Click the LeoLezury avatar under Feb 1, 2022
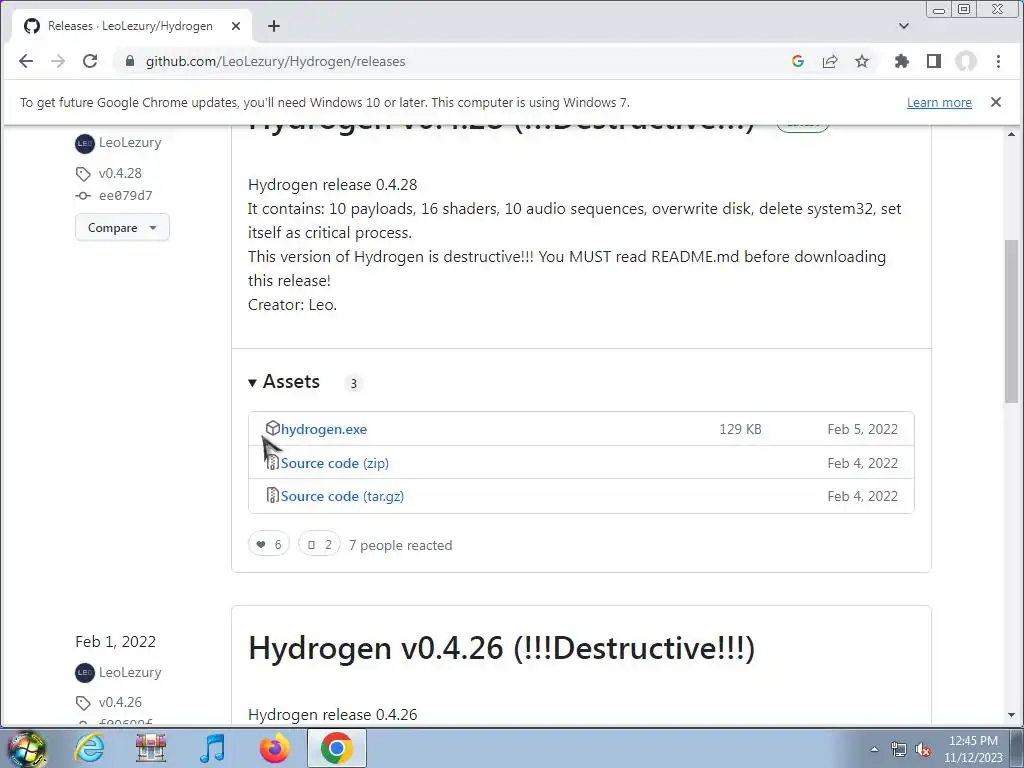 click(x=85, y=673)
